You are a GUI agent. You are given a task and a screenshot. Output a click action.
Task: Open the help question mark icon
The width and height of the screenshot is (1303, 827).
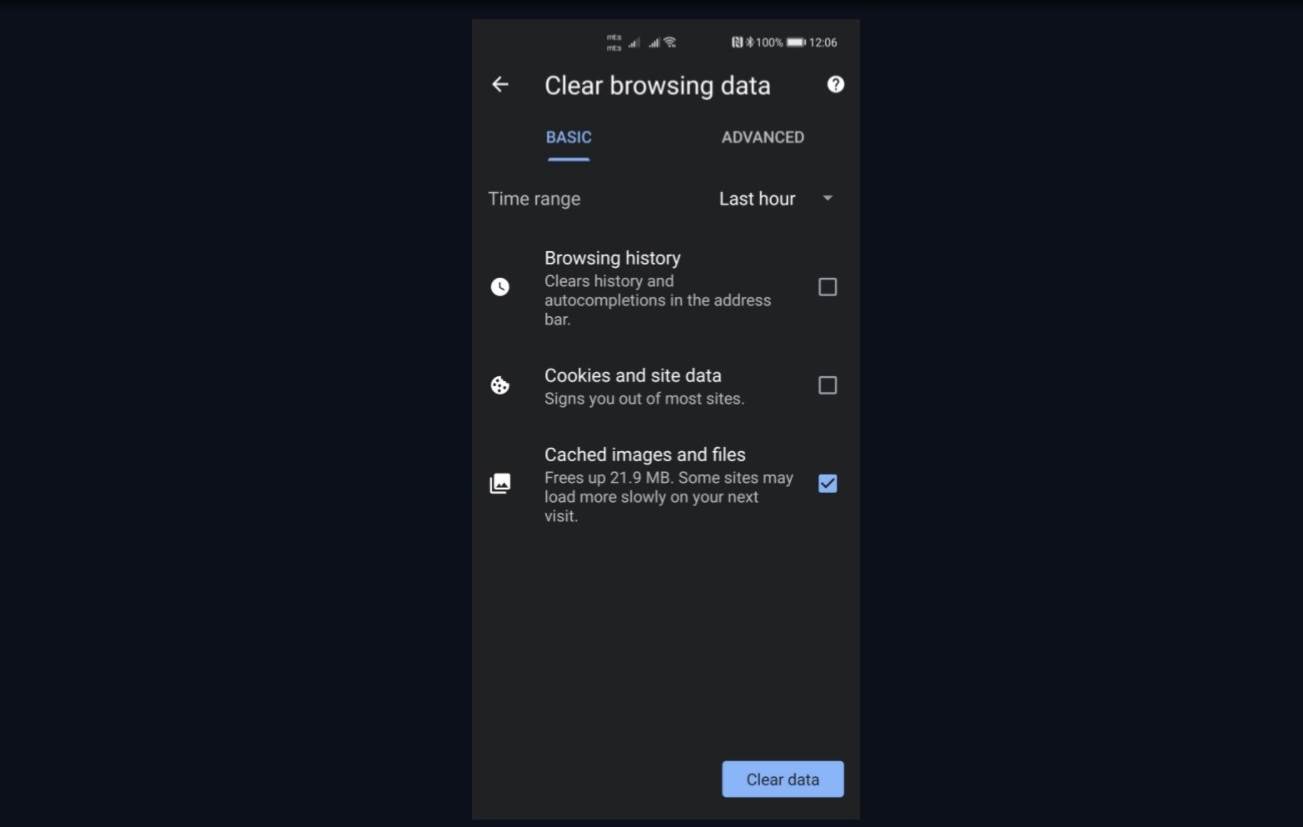[x=835, y=84]
